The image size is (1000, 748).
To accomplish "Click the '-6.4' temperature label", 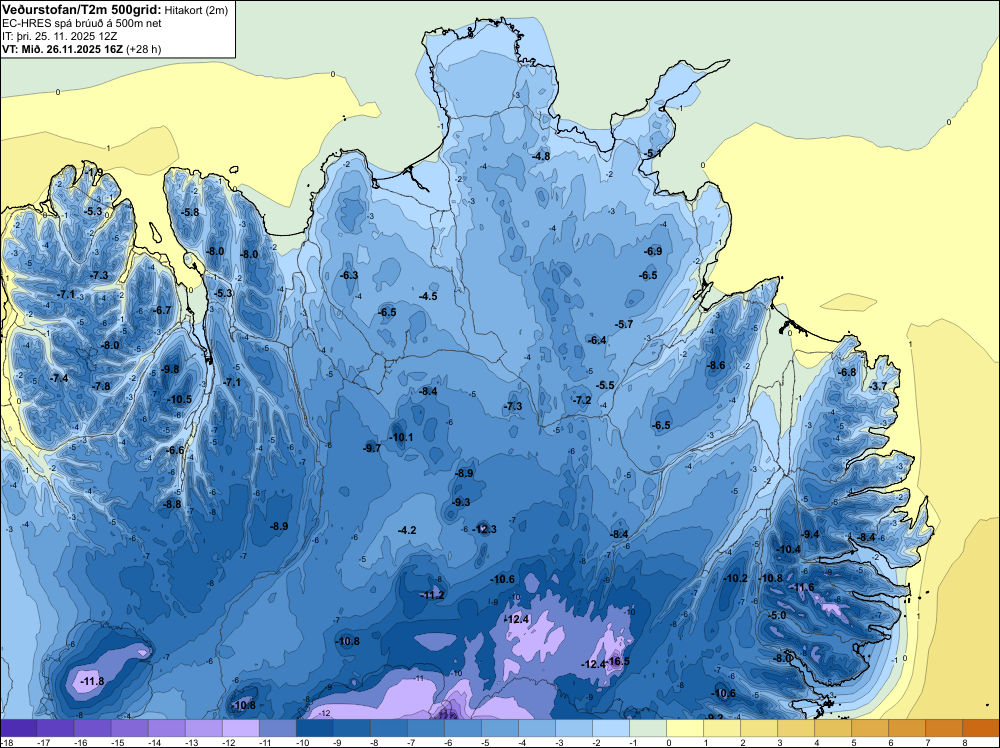I will (x=597, y=341).
